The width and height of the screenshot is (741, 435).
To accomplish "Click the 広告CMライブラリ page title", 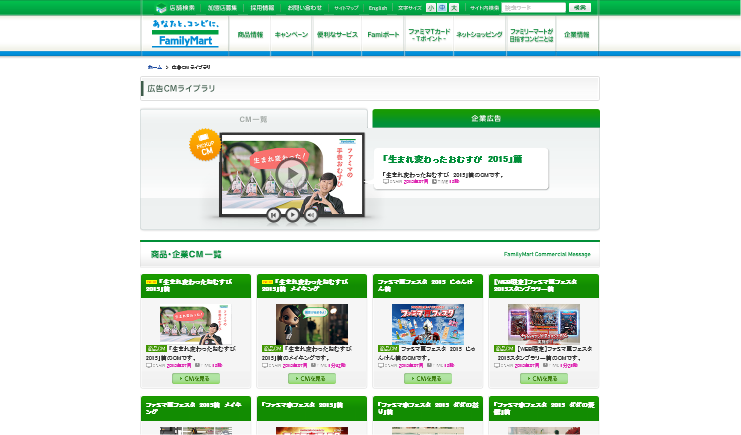I will 181,88.
